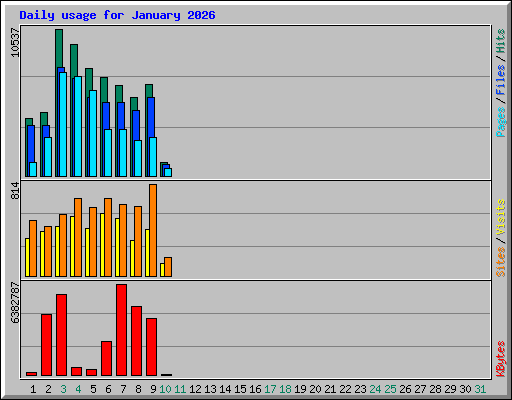512x400 pixels.
Task: Click the orange Sites bar for day 2
Action: point(48,251)
